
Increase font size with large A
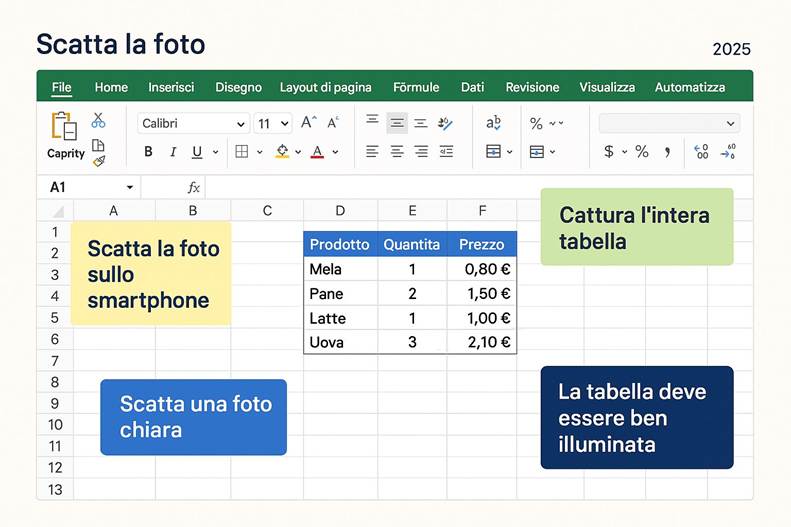[x=308, y=122]
